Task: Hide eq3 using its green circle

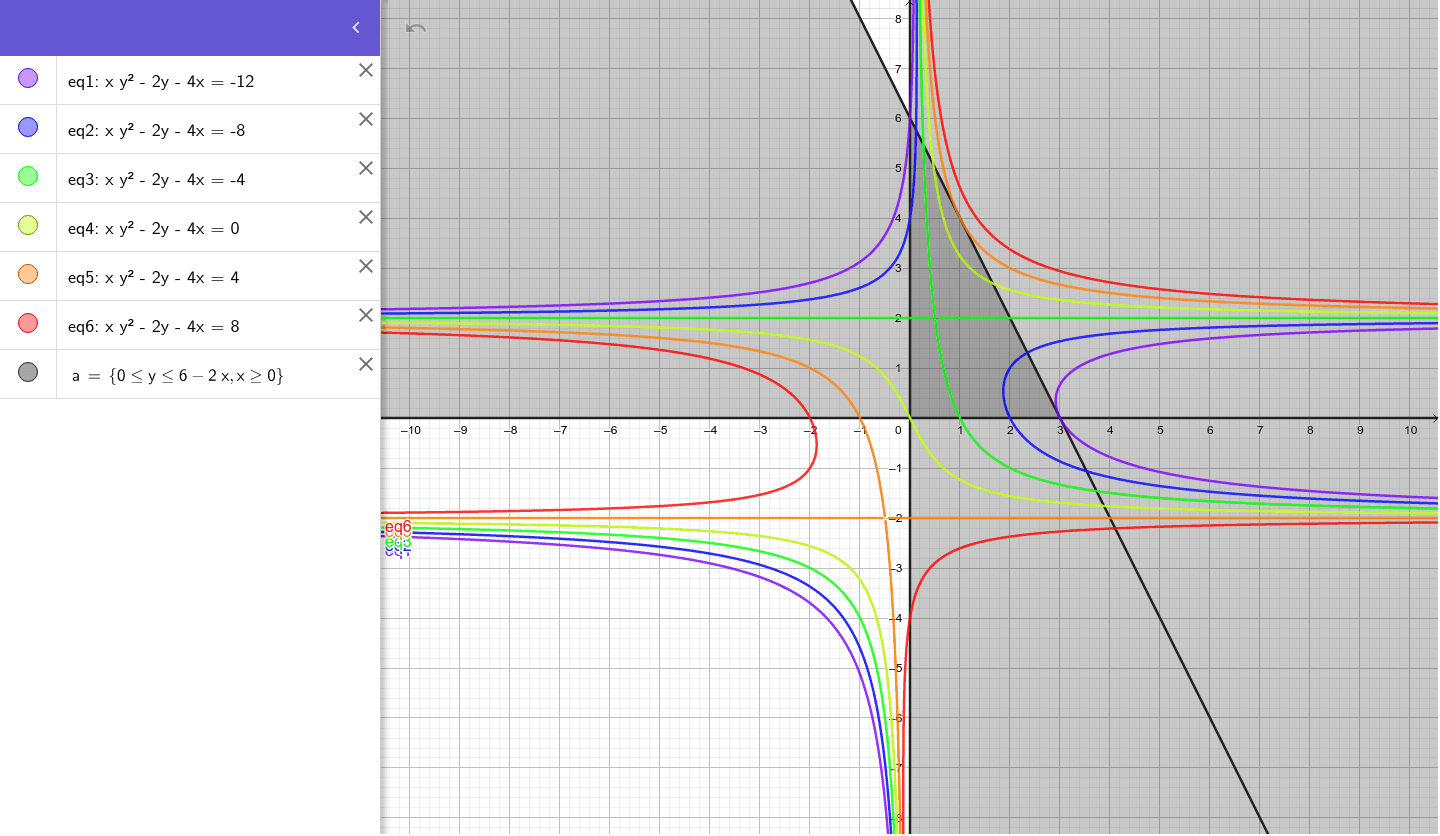Action: (x=28, y=176)
